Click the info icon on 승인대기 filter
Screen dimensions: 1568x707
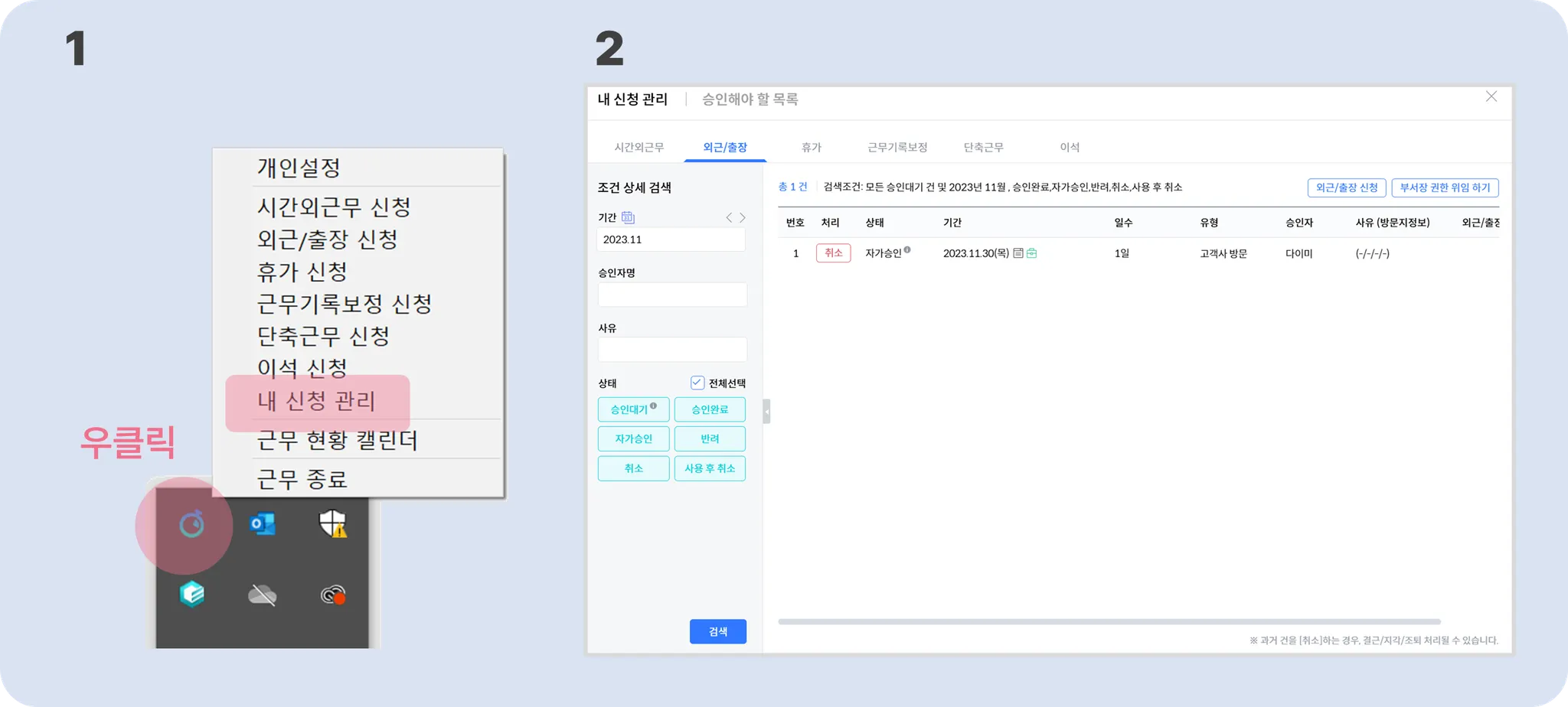point(653,406)
